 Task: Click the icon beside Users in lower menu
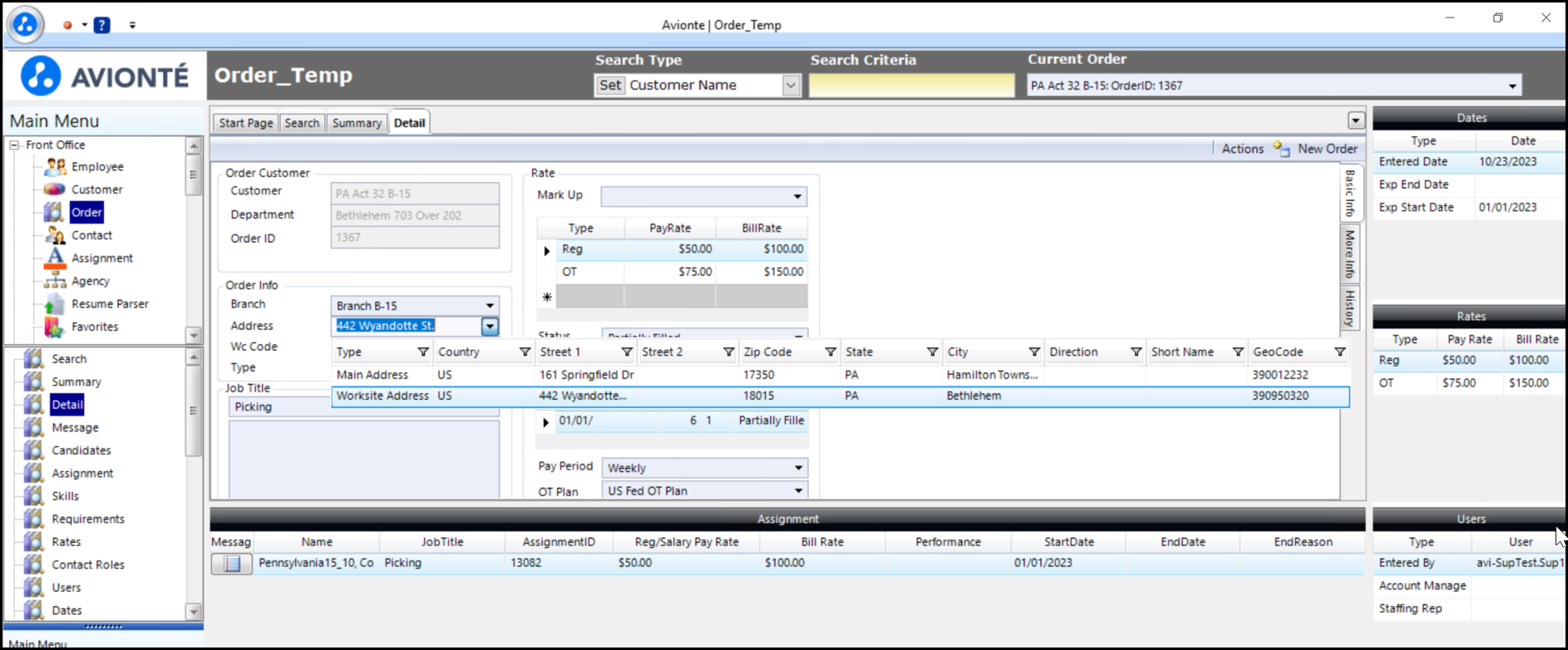pos(34,587)
